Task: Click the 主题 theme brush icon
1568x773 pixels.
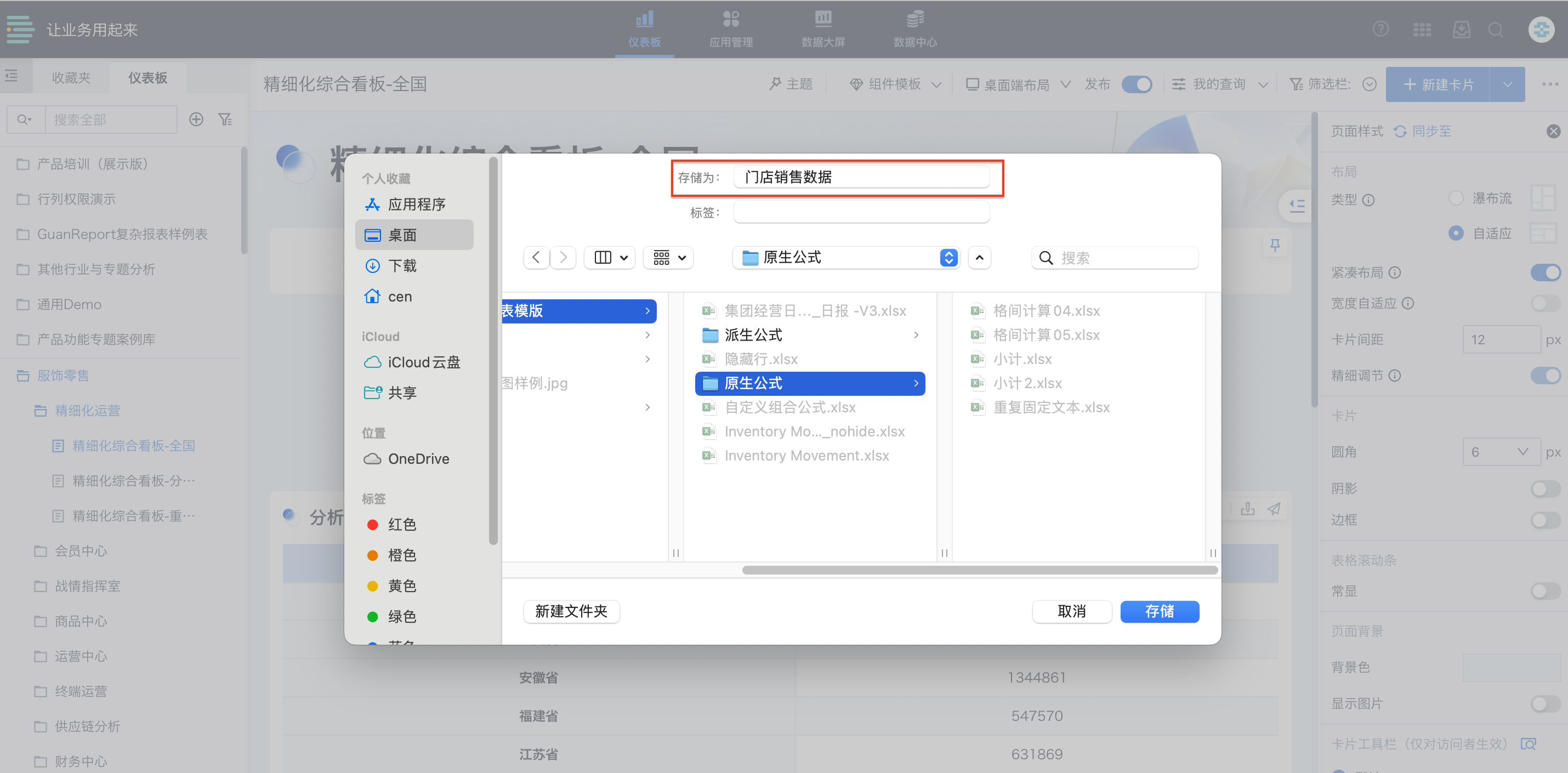Action: click(775, 84)
